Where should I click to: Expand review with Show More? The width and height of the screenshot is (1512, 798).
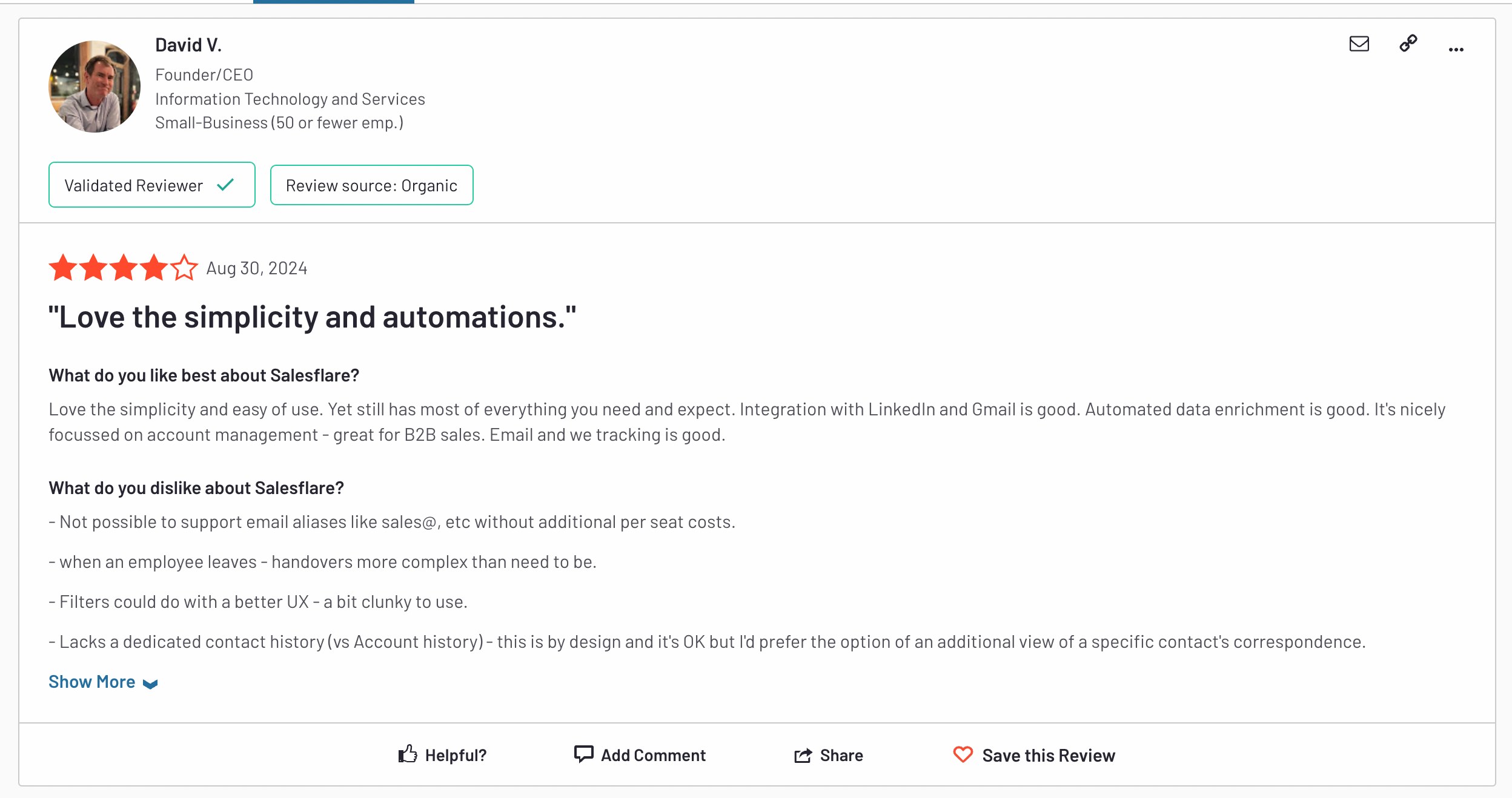click(x=103, y=682)
